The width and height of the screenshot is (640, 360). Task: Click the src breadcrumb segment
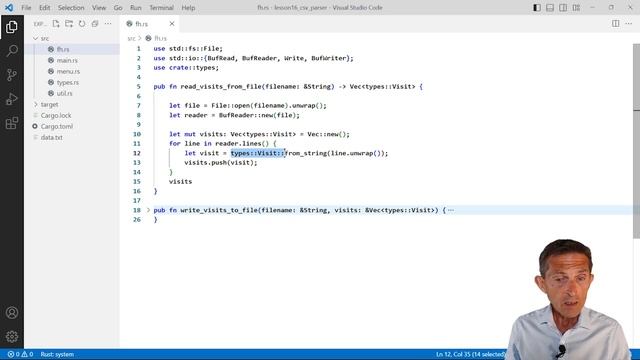(x=131, y=38)
